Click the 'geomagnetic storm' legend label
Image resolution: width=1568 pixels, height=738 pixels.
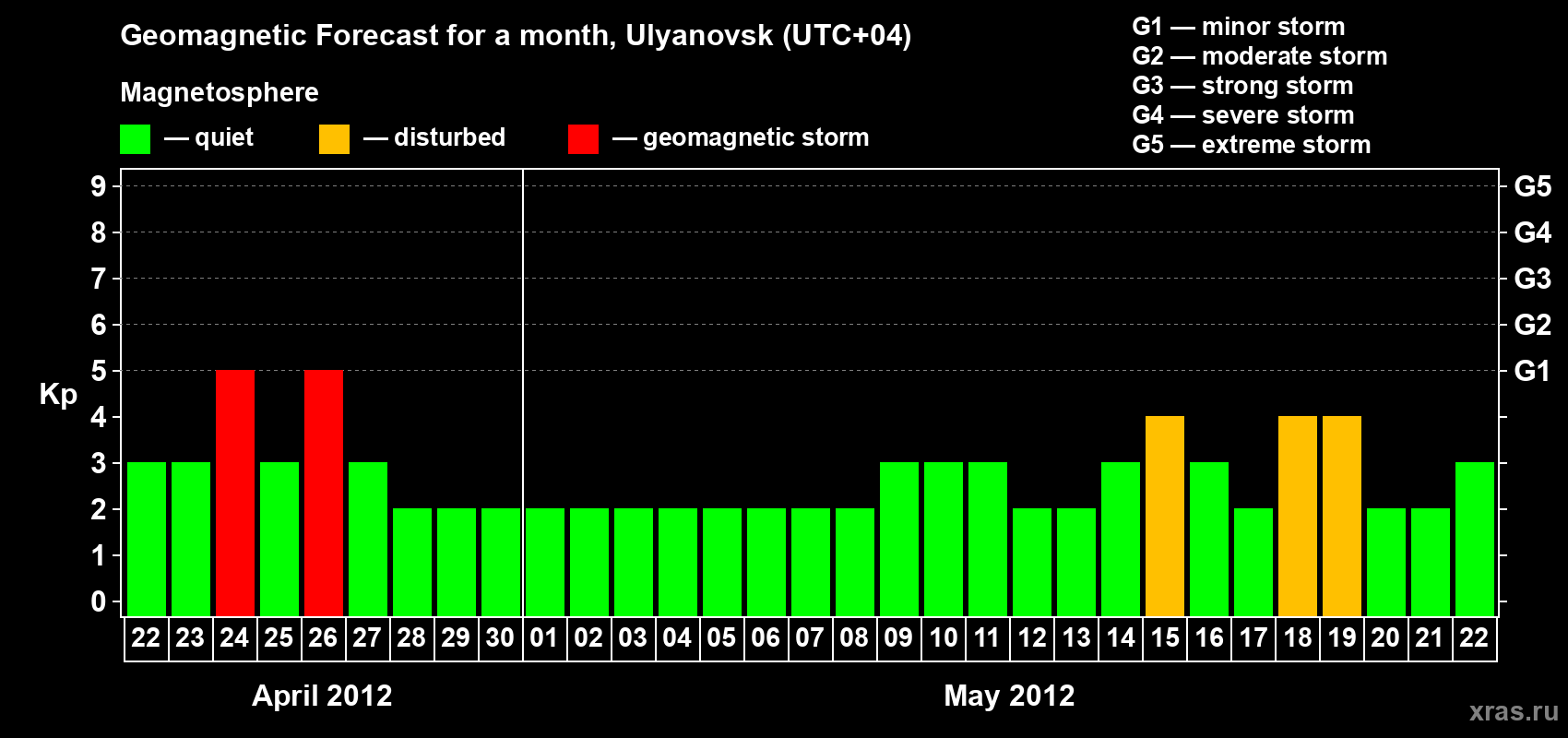[x=756, y=137]
